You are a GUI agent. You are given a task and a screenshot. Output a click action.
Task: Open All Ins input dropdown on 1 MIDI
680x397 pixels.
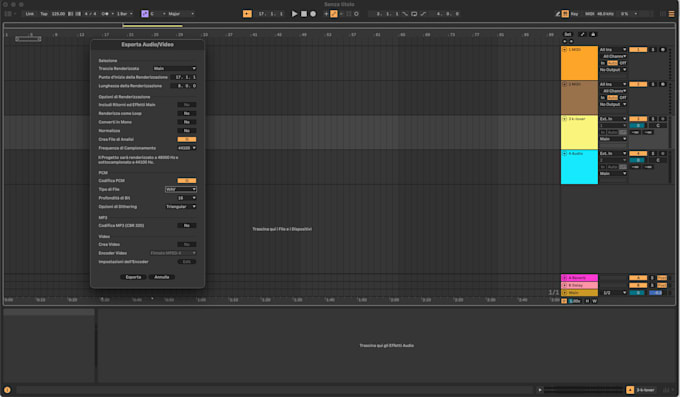pyautogui.click(x=613, y=50)
